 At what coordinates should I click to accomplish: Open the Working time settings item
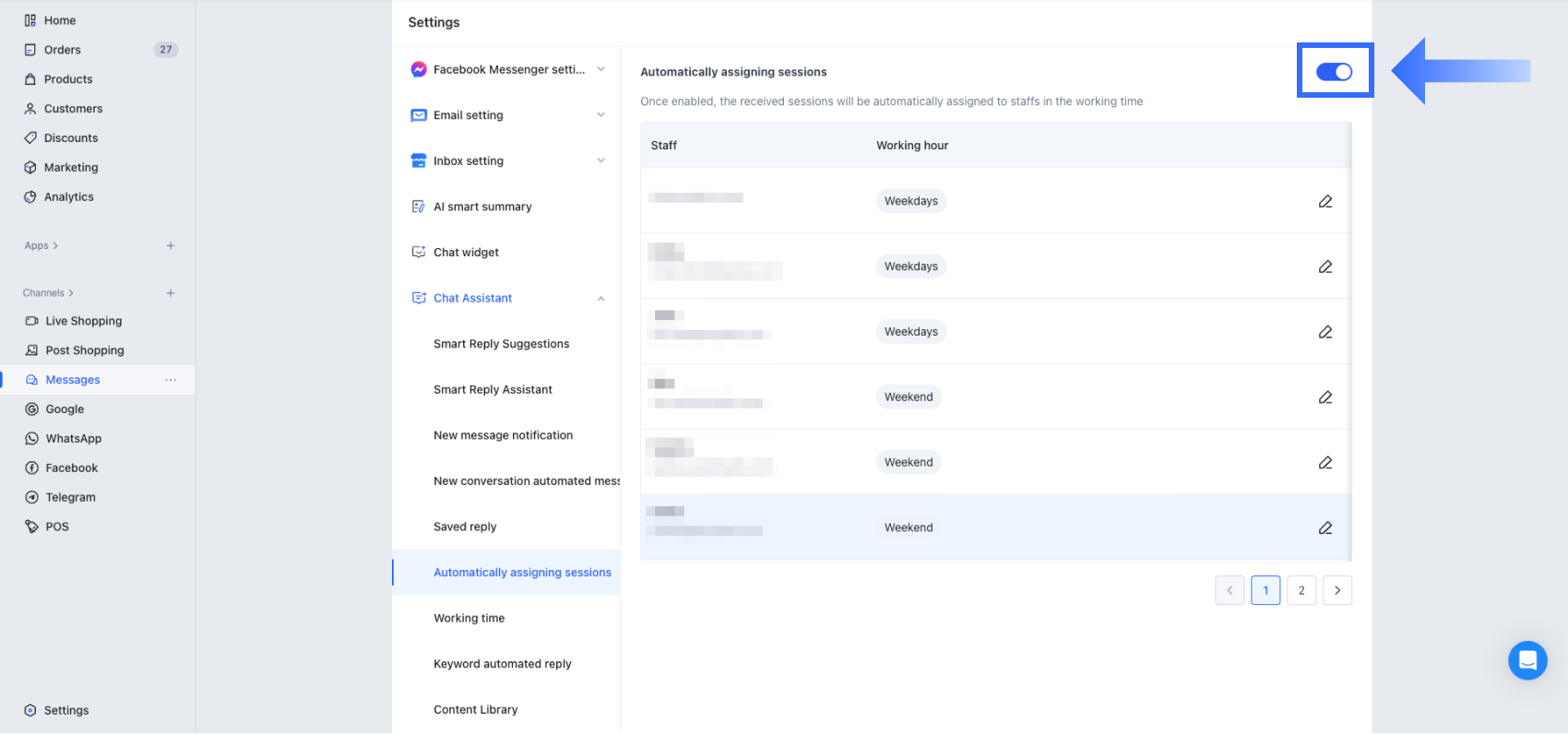pyautogui.click(x=469, y=619)
